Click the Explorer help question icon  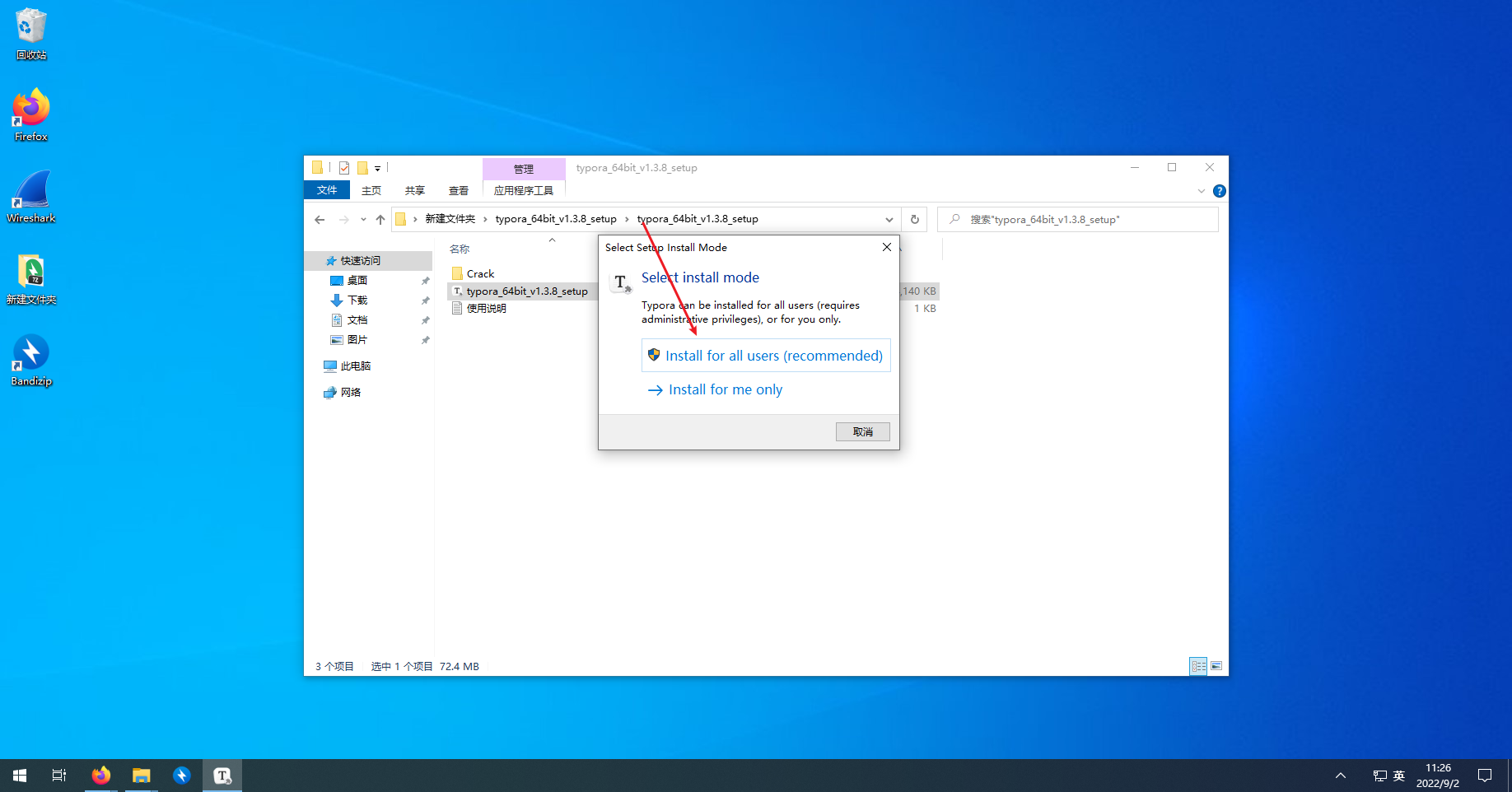coord(1220,191)
